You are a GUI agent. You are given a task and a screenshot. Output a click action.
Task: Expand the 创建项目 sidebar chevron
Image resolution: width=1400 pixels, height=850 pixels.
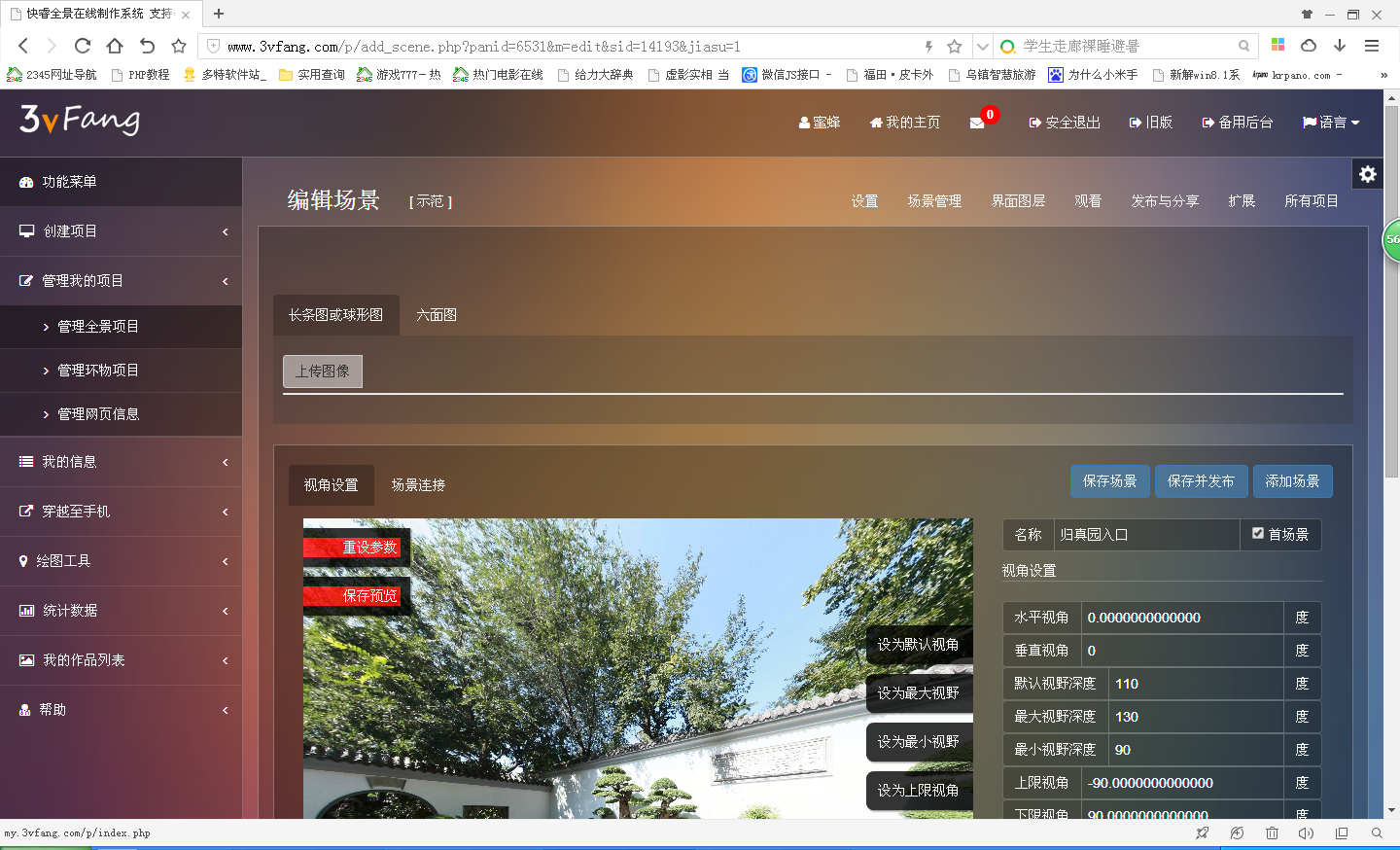[x=226, y=231]
